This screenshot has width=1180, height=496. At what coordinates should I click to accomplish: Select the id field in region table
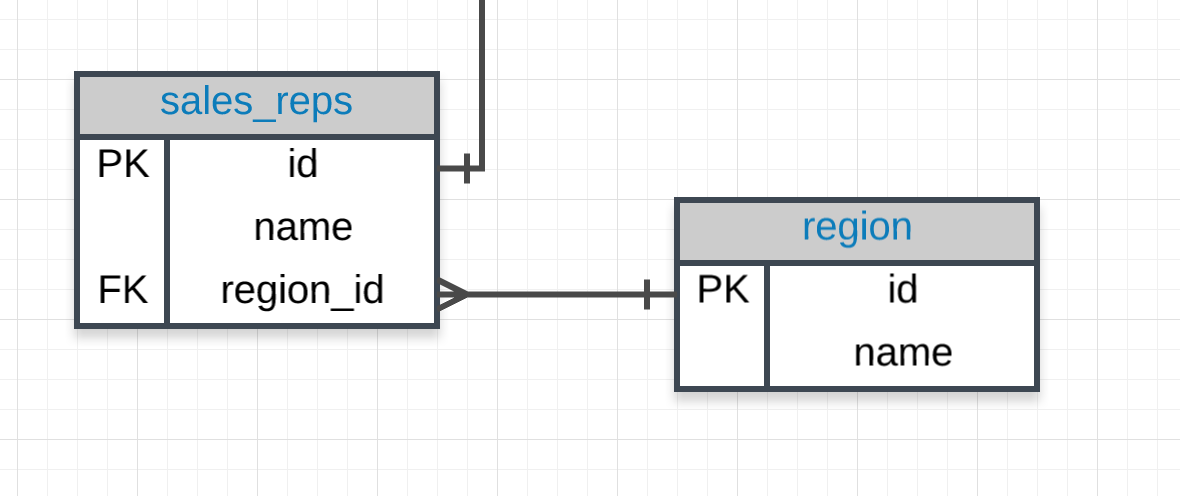(x=902, y=290)
